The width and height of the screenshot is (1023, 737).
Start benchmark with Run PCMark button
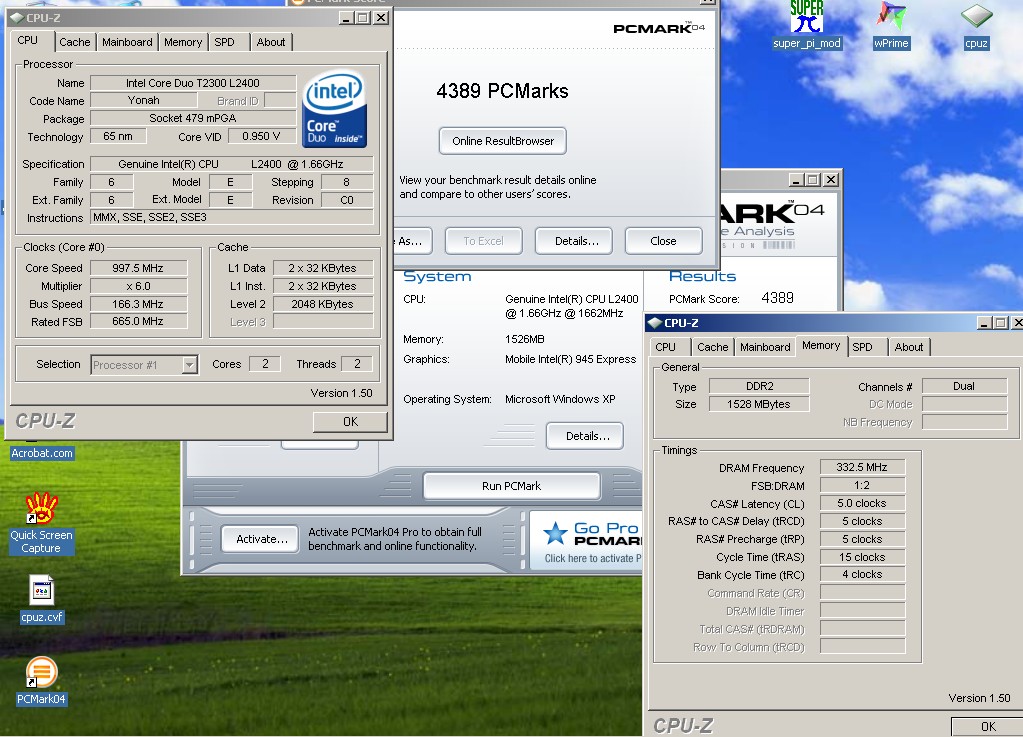[512, 486]
